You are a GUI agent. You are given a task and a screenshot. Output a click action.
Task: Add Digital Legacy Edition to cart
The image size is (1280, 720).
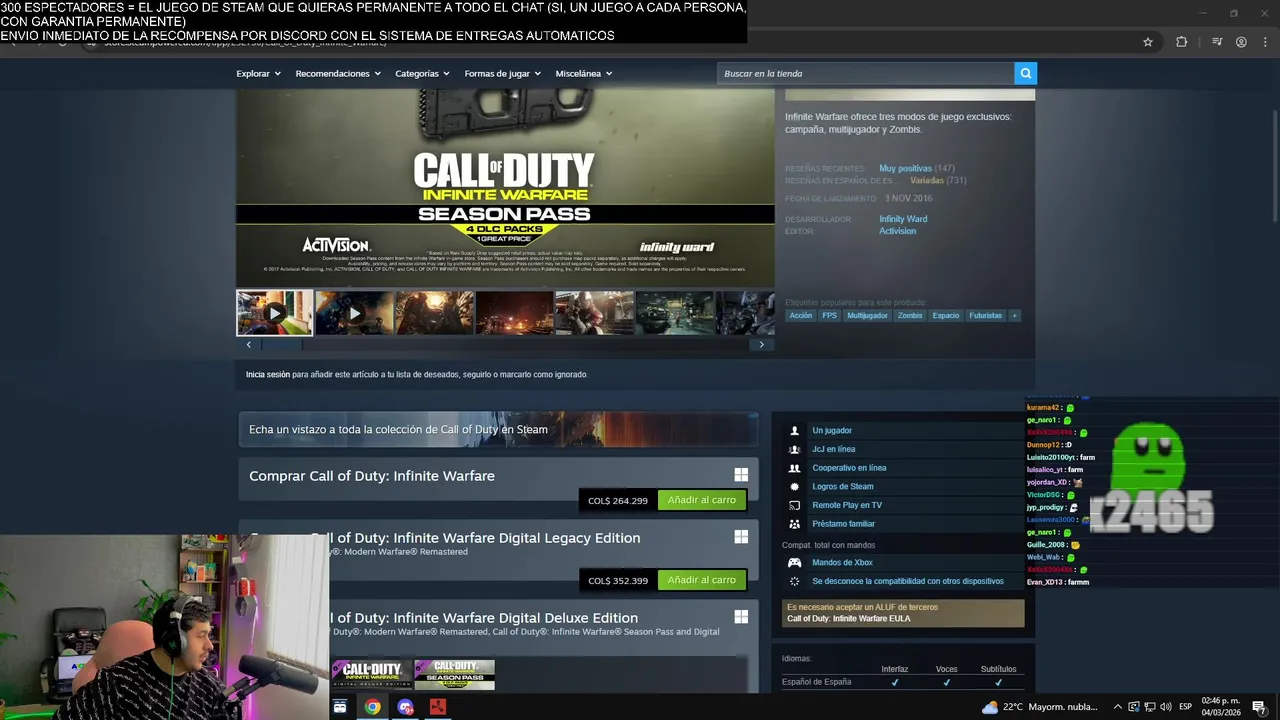[702, 580]
